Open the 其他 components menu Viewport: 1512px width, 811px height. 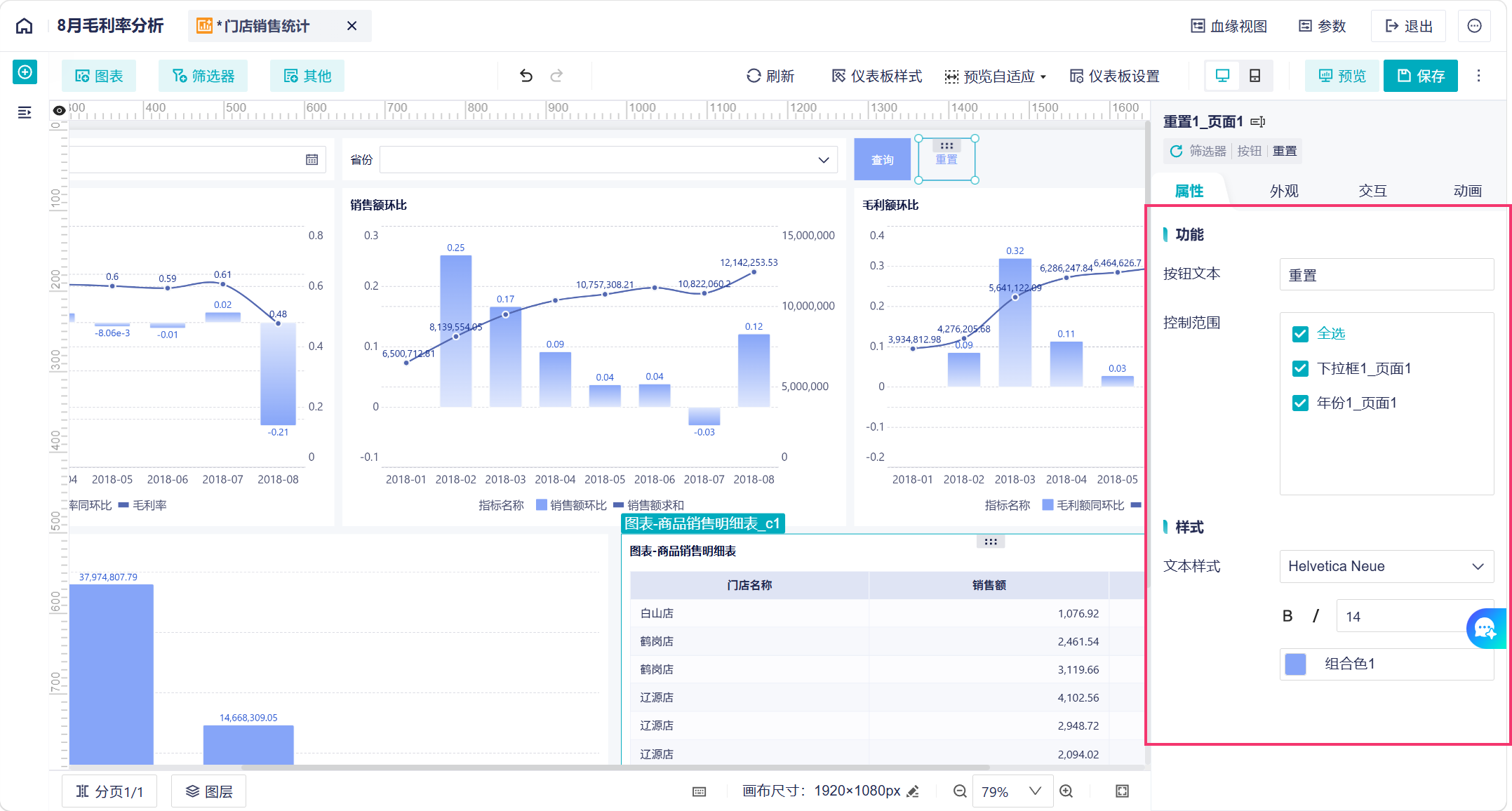tap(307, 76)
